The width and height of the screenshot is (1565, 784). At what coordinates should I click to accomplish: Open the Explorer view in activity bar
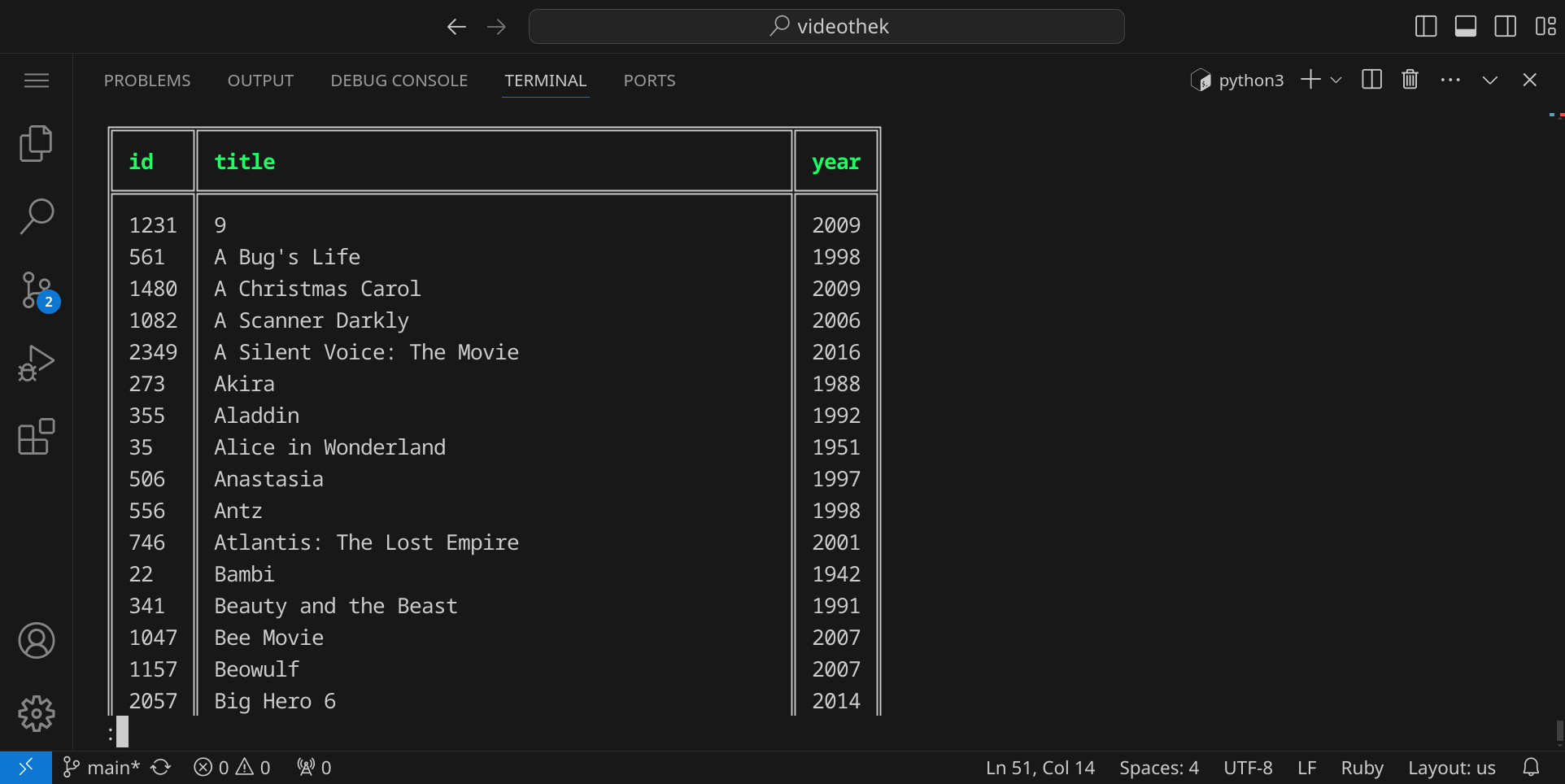(36, 144)
